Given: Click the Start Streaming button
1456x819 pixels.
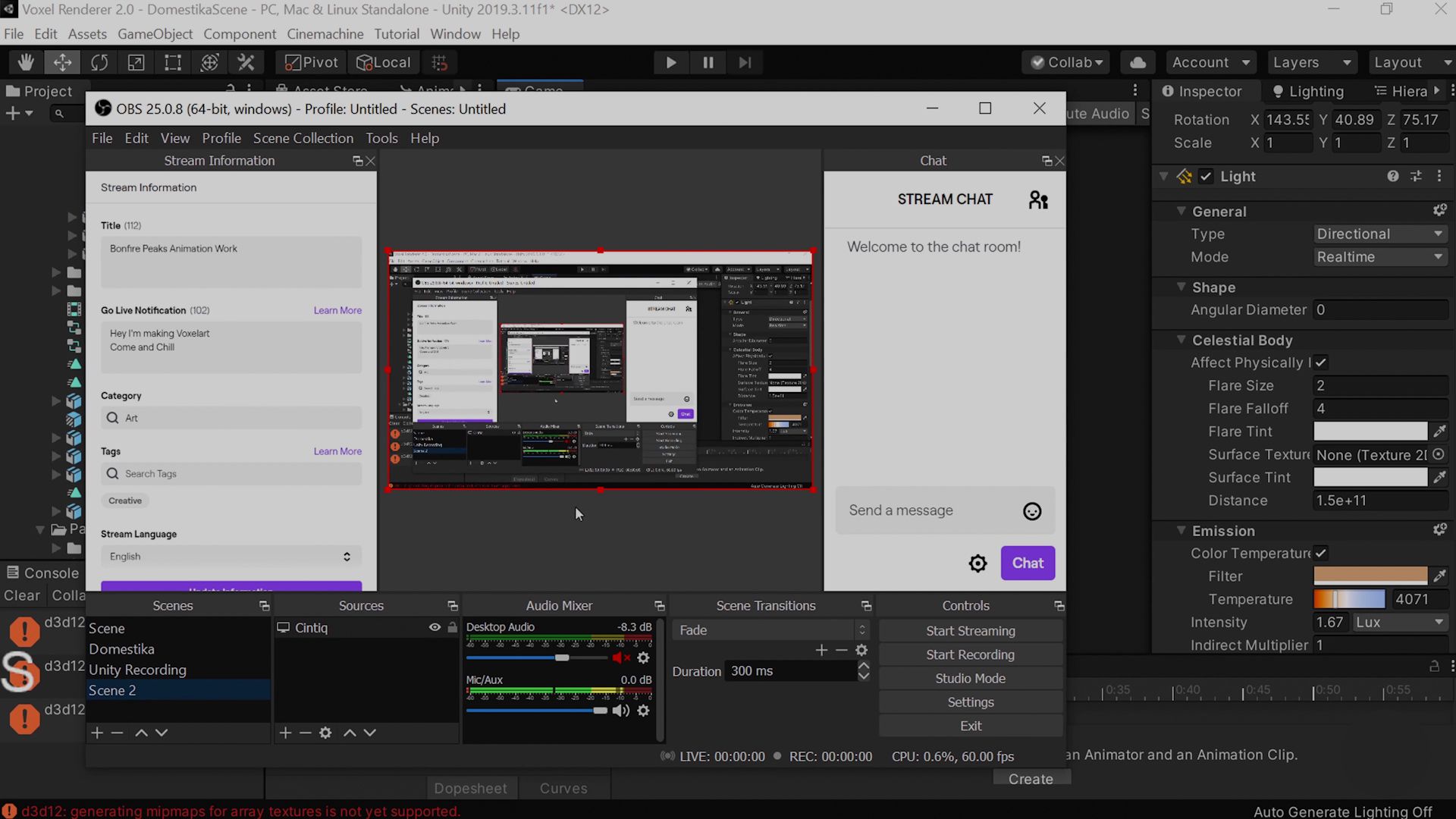Looking at the screenshot, I should coord(970,631).
